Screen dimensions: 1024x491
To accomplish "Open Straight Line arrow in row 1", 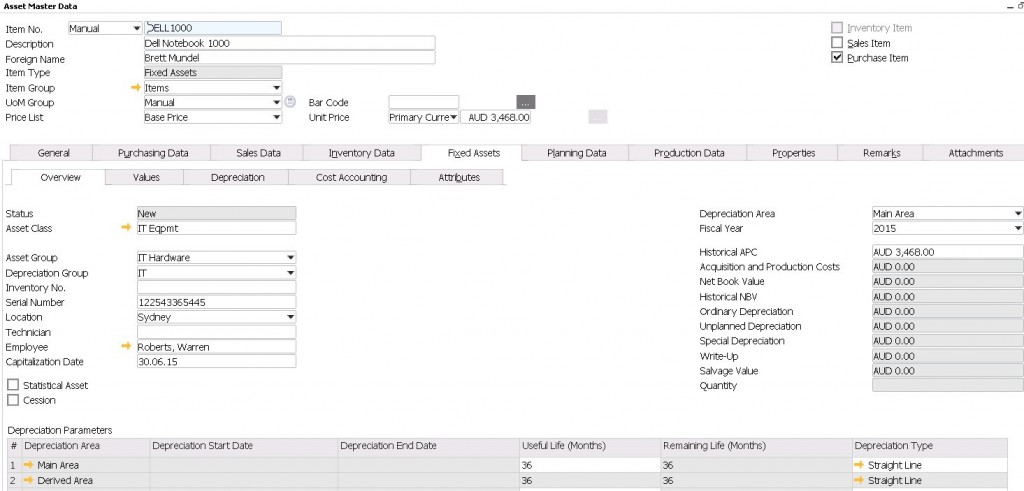I will (859, 465).
